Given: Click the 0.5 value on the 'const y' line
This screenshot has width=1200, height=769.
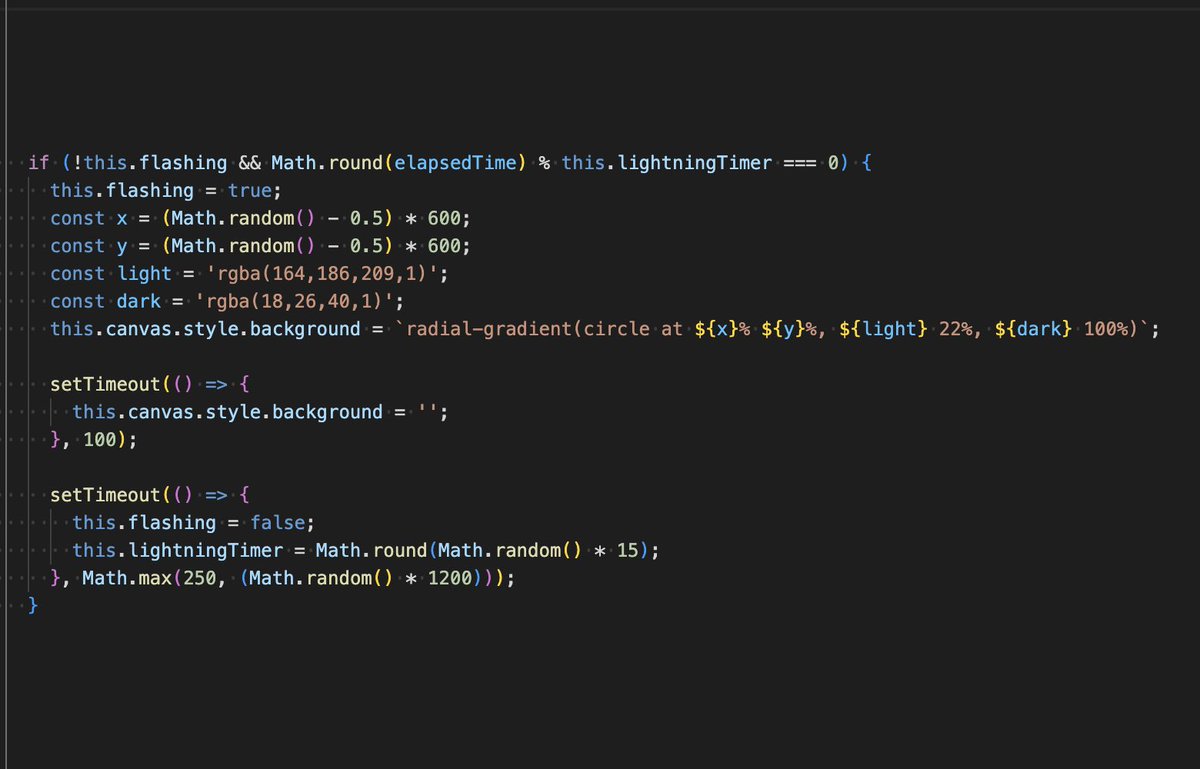Looking at the screenshot, I should point(365,246).
